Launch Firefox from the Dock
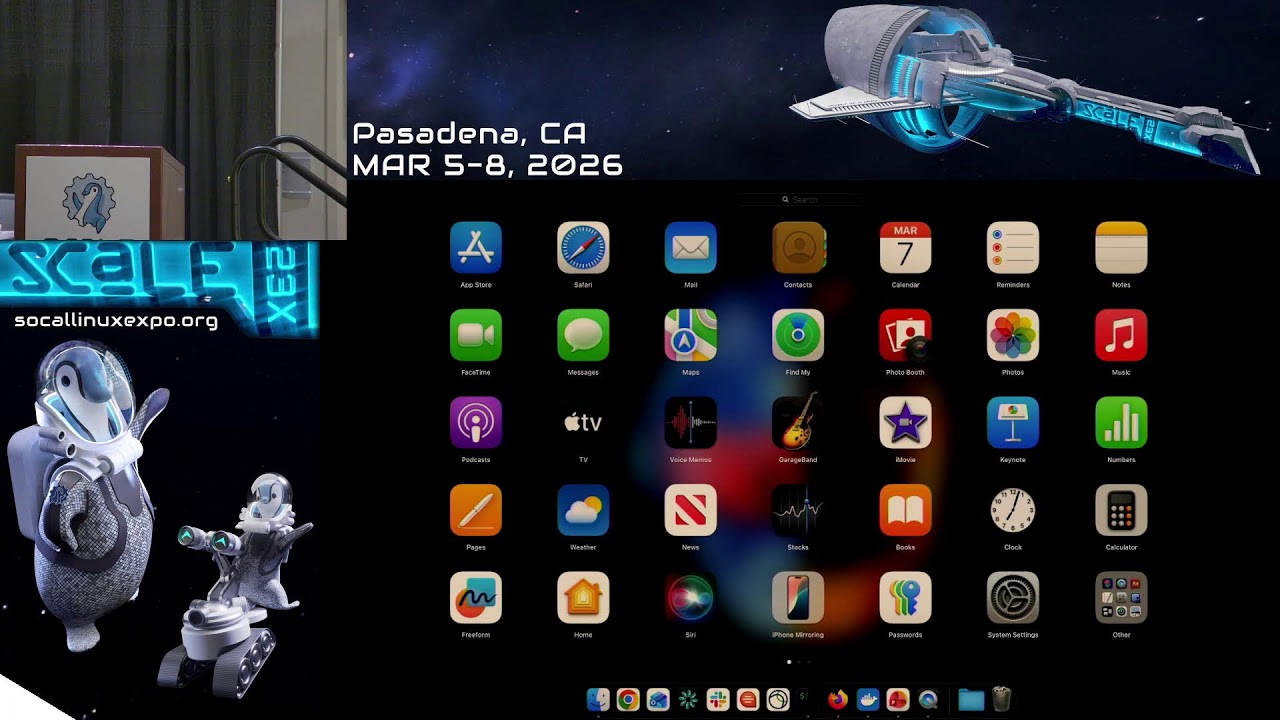Viewport: 1280px width, 720px height. click(x=838, y=700)
